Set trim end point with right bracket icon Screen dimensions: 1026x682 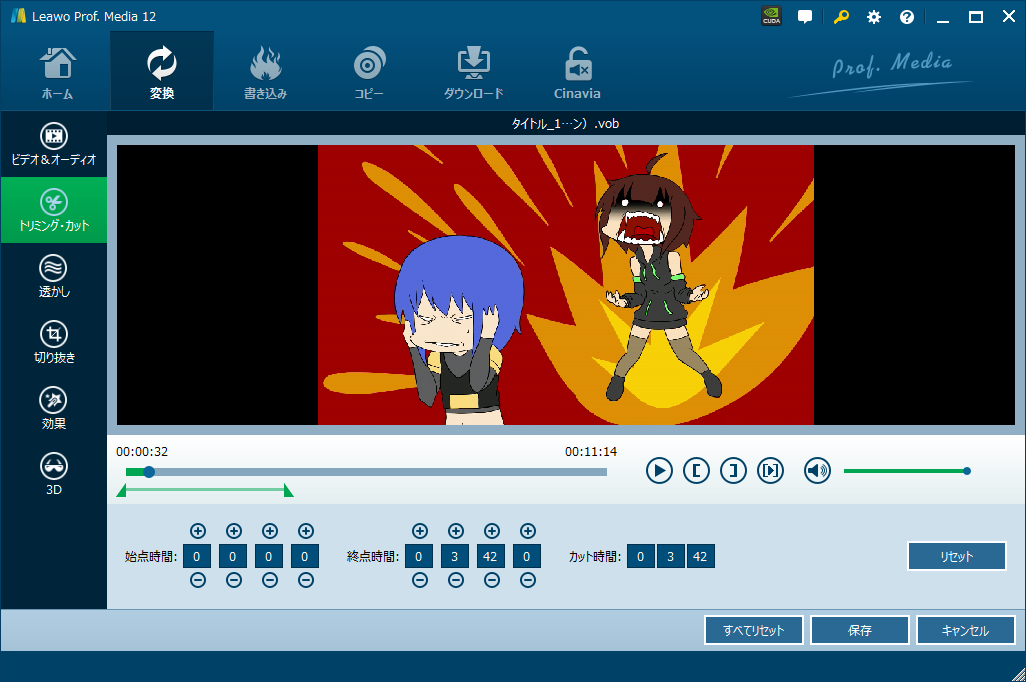733,470
